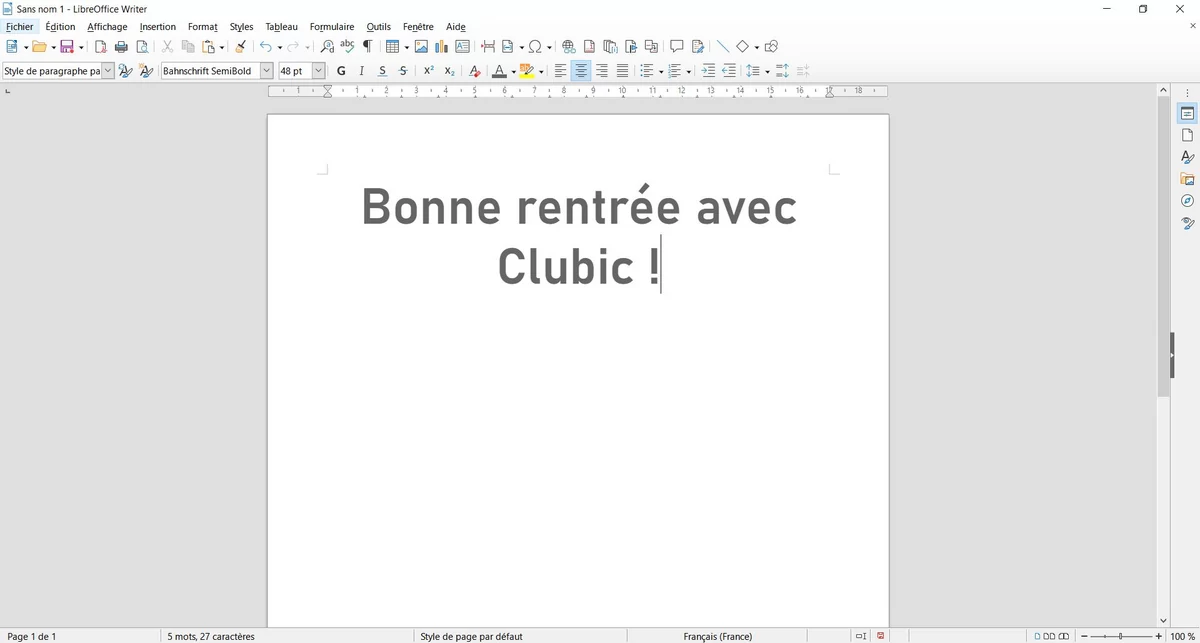
Task: Open the Bahnschrift SemiBold font name dropdown
Action: [x=266, y=71]
